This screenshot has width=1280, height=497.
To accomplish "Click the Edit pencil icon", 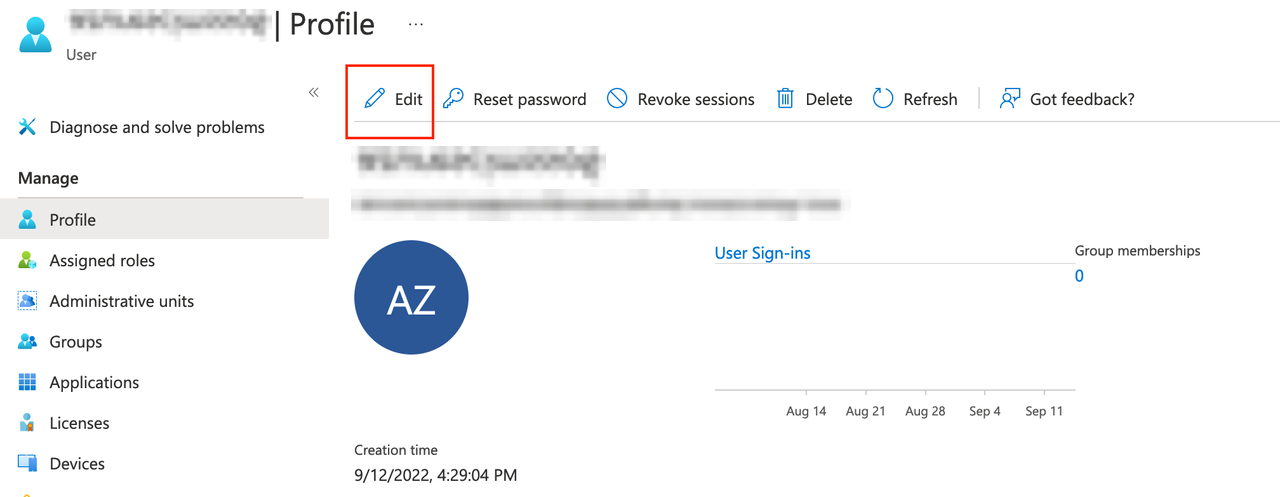I will click(x=374, y=99).
